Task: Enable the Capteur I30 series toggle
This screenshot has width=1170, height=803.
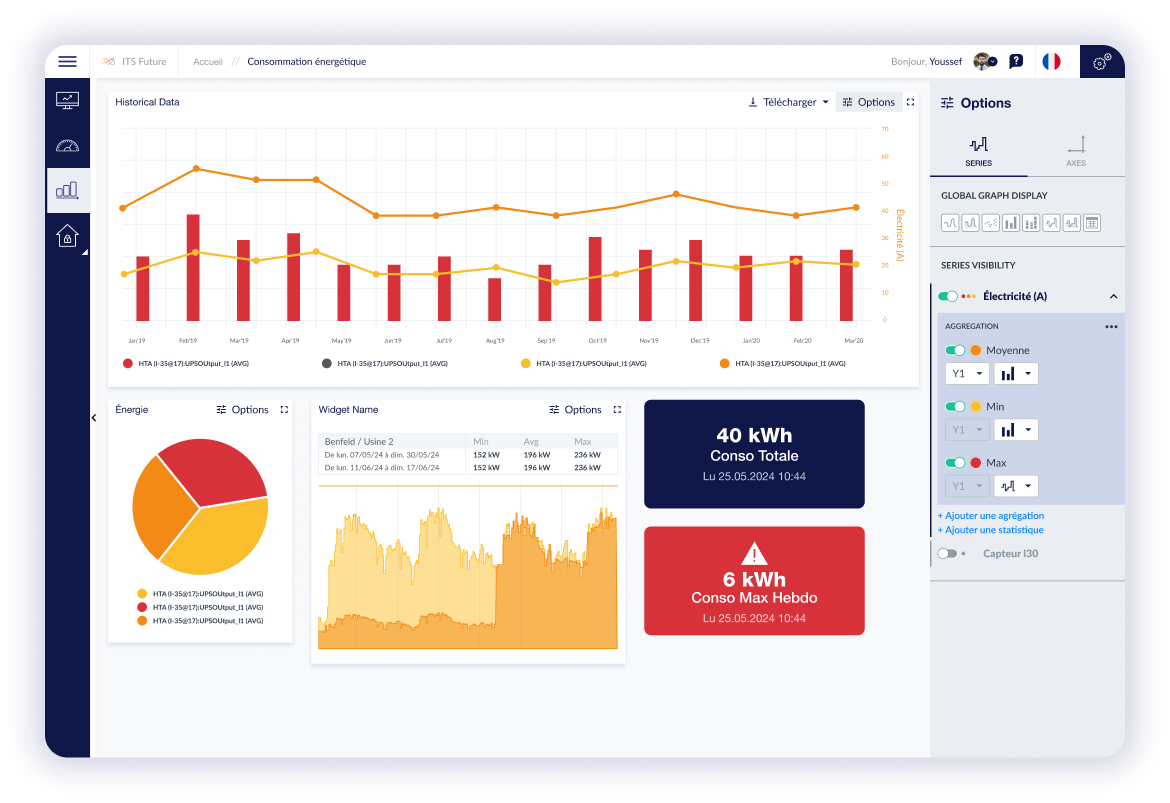Action: 946,554
